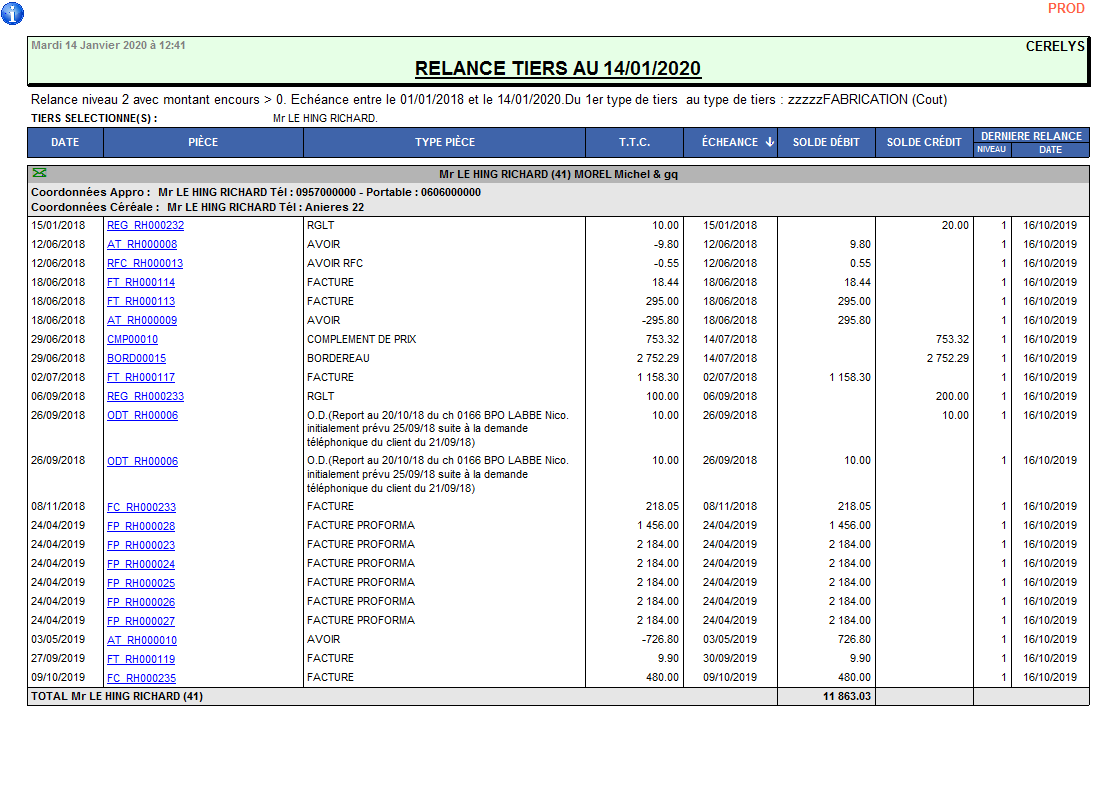This screenshot has width=1119, height=791.
Task: Open the REG_RH000232 document link
Action: pos(145,226)
